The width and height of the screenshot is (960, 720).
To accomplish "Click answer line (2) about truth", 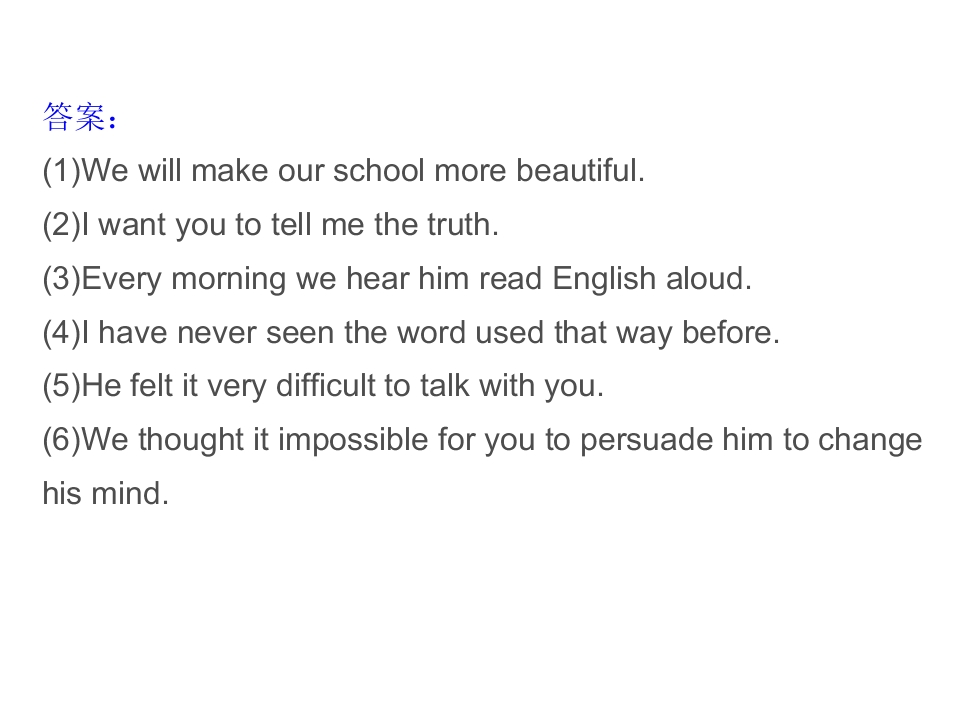I will click(270, 225).
